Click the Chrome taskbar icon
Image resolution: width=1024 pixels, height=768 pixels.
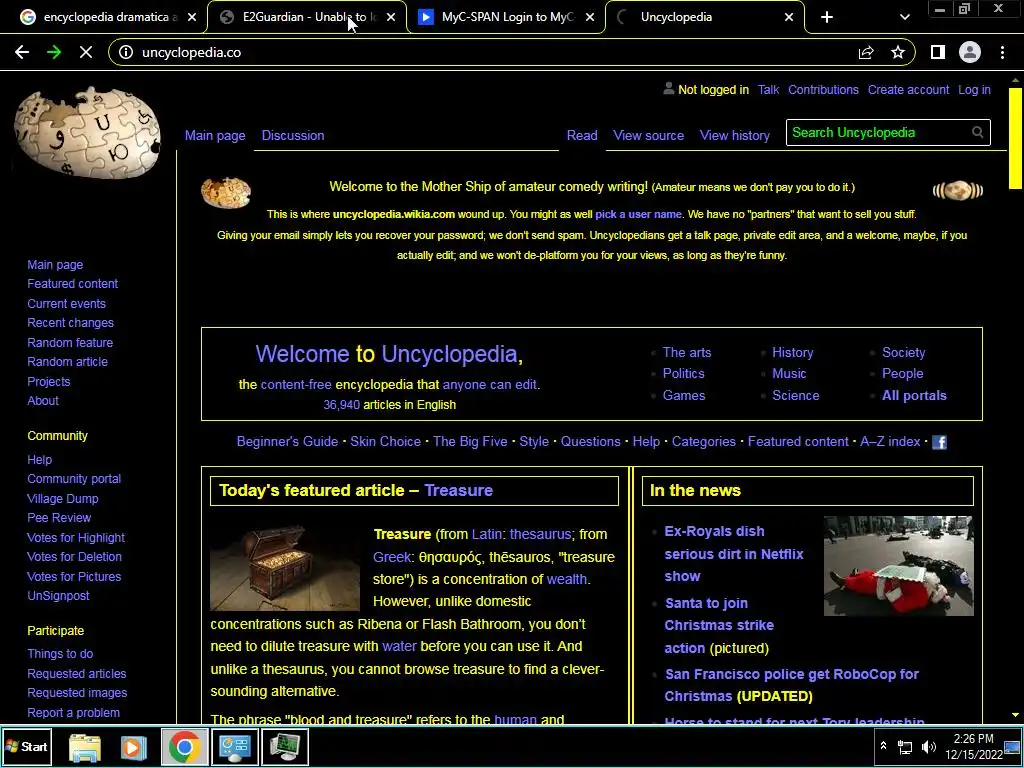(184, 747)
